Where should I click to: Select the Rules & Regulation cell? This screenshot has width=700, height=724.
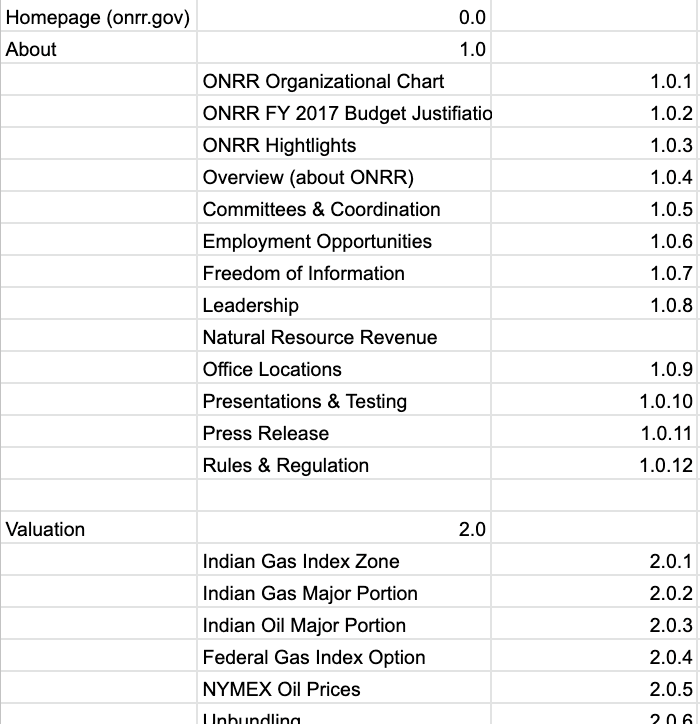point(344,465)
